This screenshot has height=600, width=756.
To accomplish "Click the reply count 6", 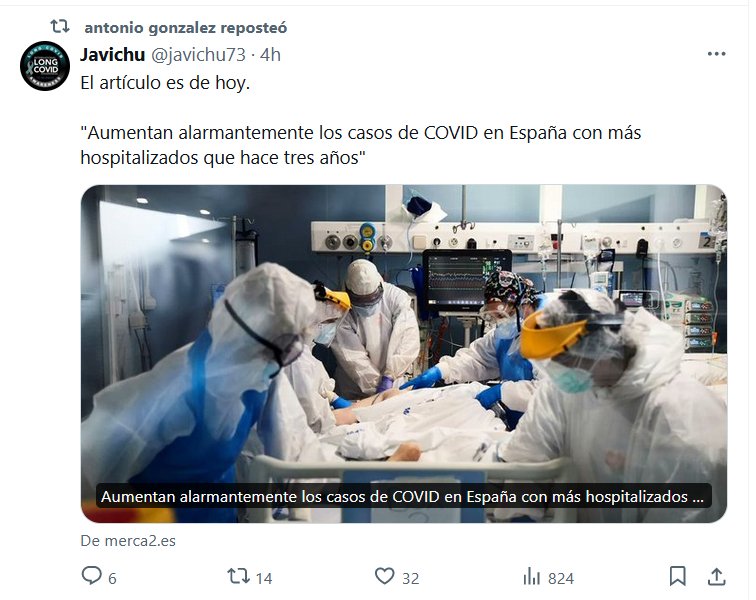I will click(112, 578).
